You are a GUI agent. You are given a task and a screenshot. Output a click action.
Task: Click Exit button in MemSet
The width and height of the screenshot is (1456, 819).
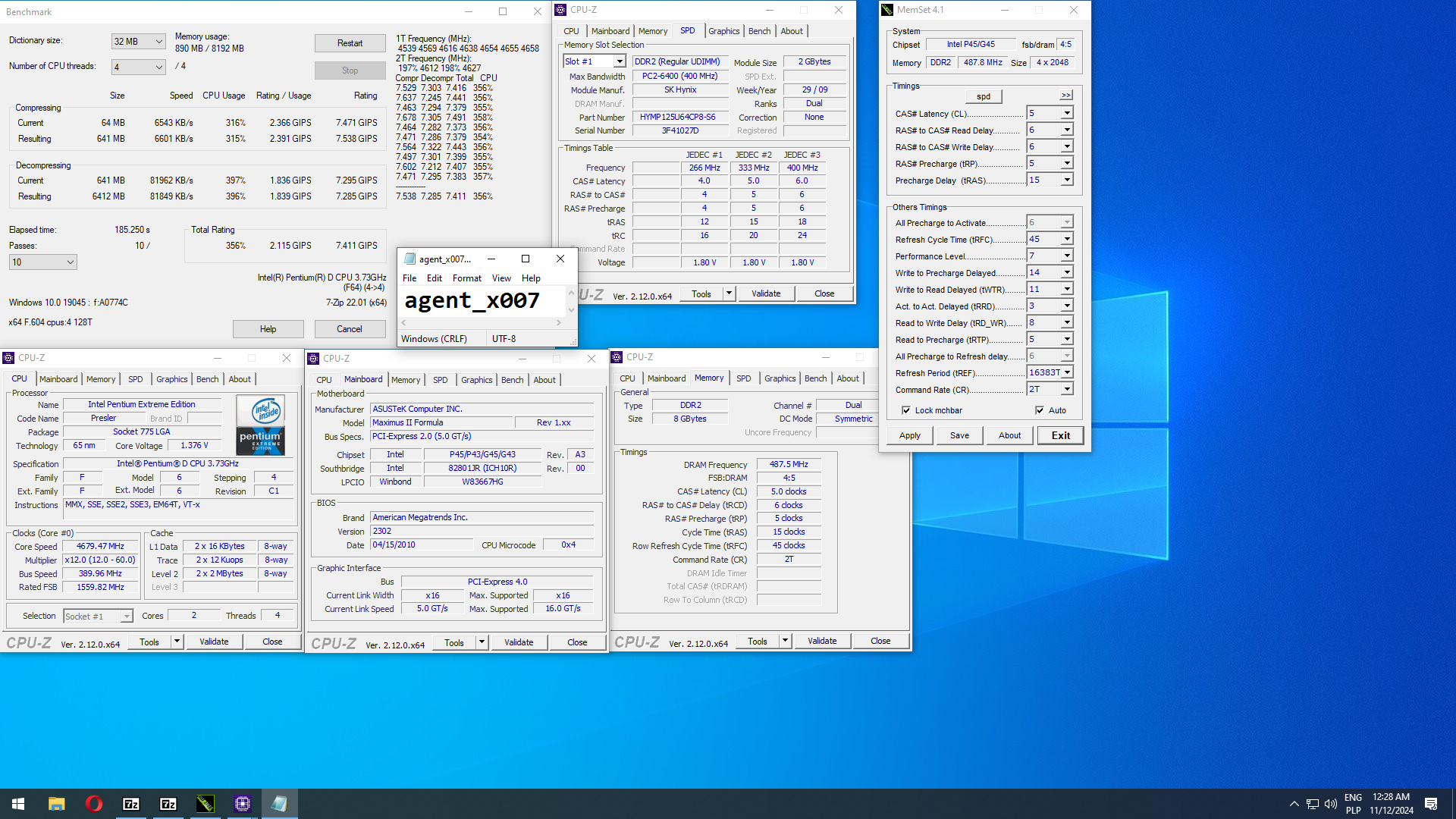pyautogui.click(x=1060, y=435)
